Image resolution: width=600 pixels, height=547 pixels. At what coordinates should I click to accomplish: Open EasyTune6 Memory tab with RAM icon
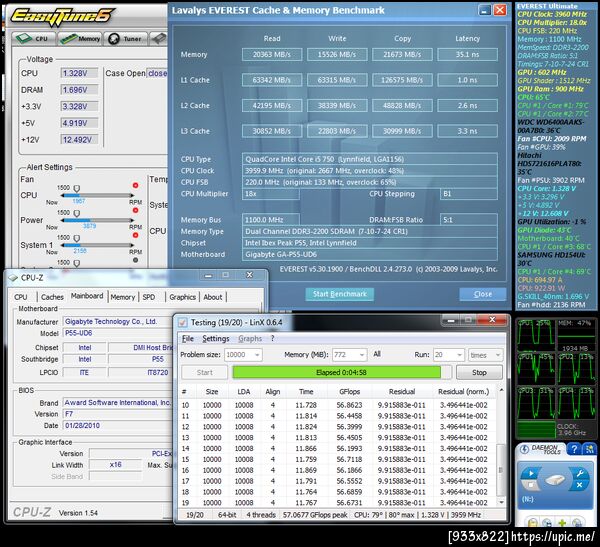[80, 39]
